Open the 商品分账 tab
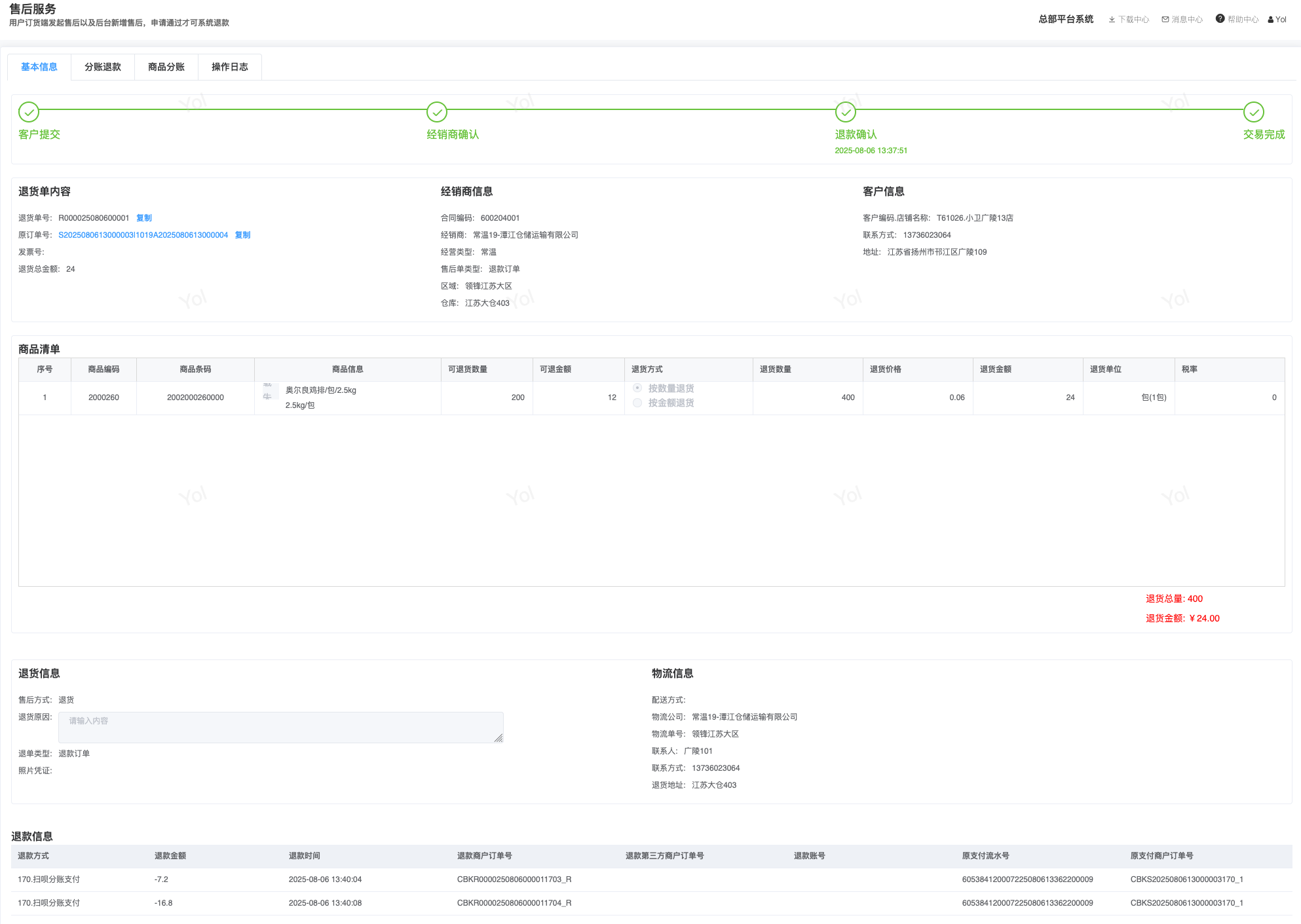This screenshot has height=924, width=1301. tap(166, 67)
